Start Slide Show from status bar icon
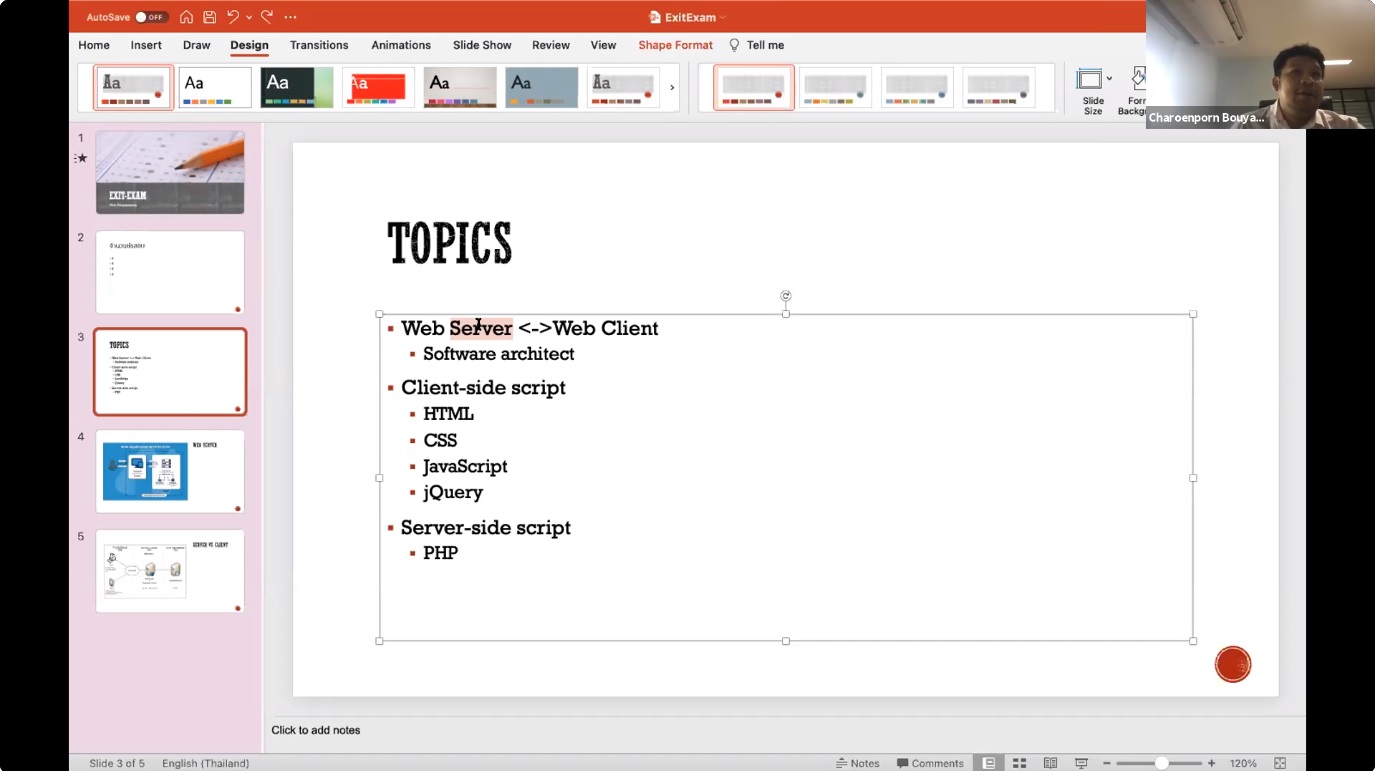This screenshot has height=771, width=1375. click(x=1081, y=763)
